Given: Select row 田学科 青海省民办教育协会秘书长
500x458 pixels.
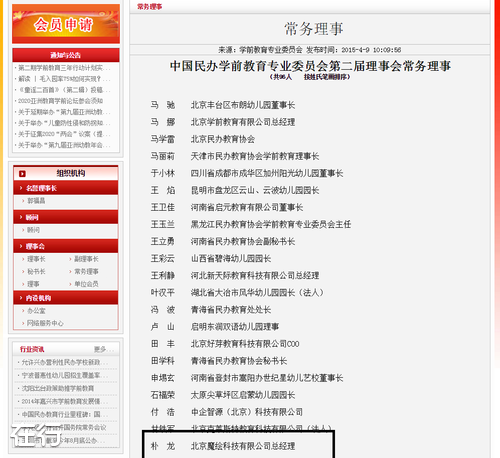Looking at the screenshot, I should (x=219, y=361).
